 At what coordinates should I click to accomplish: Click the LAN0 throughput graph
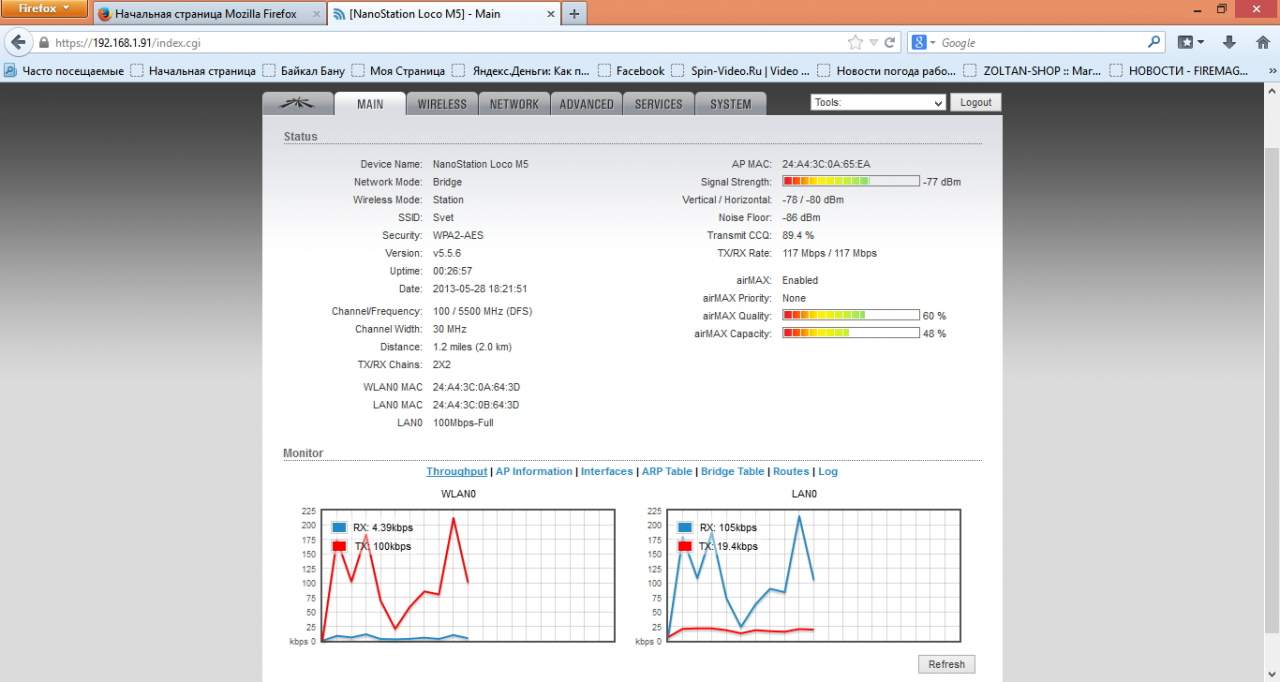813,576
